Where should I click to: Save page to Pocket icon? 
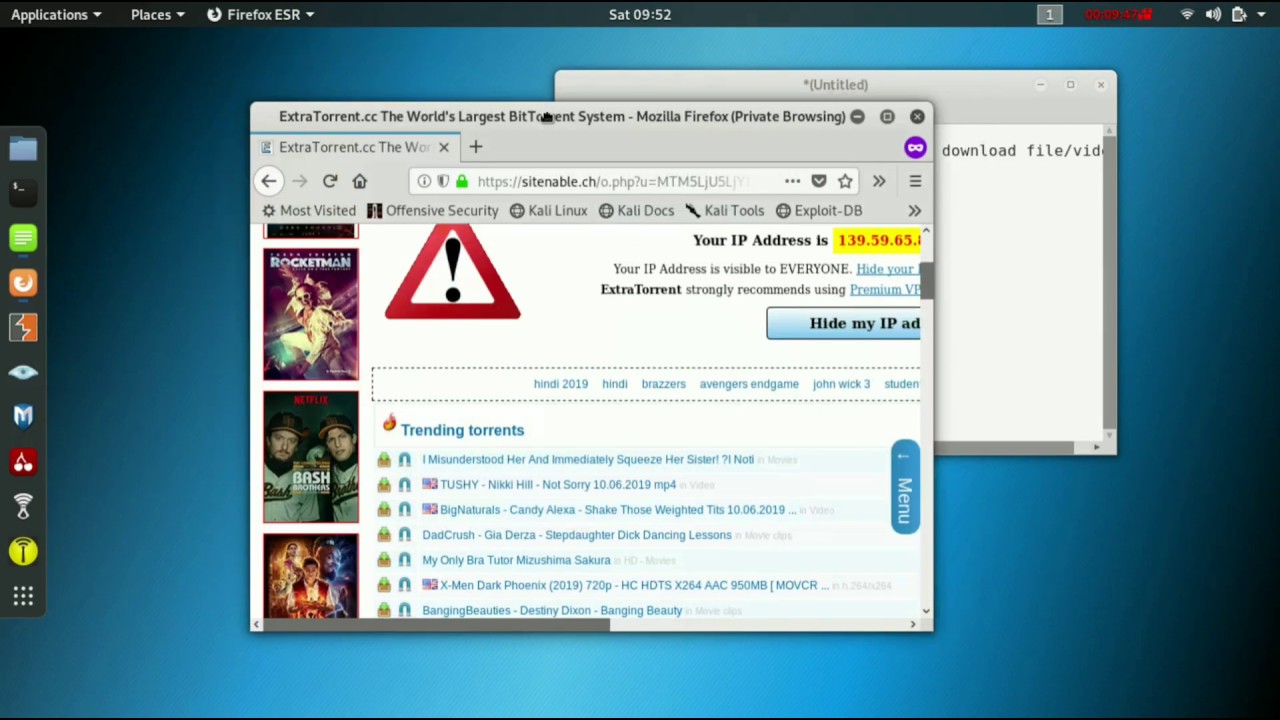coord(819,181)
